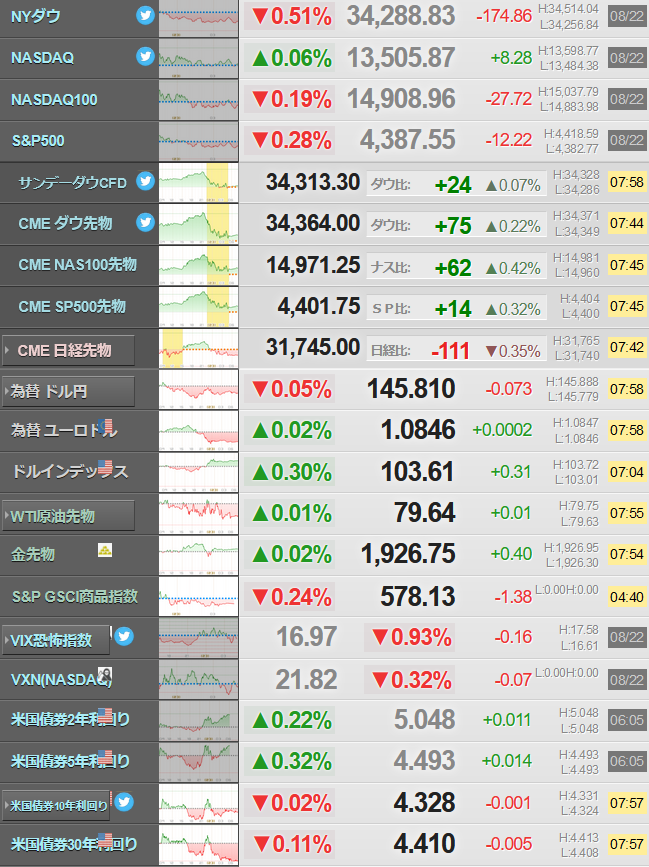Open the NASDAQ index link

(x=43, y=58)
